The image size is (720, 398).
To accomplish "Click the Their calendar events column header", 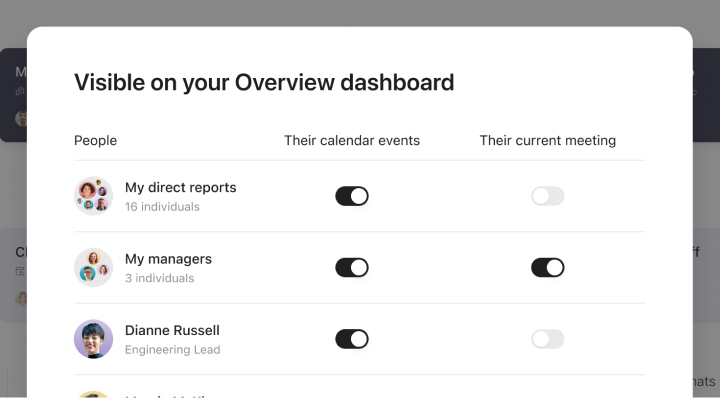I will coord(352,140).
